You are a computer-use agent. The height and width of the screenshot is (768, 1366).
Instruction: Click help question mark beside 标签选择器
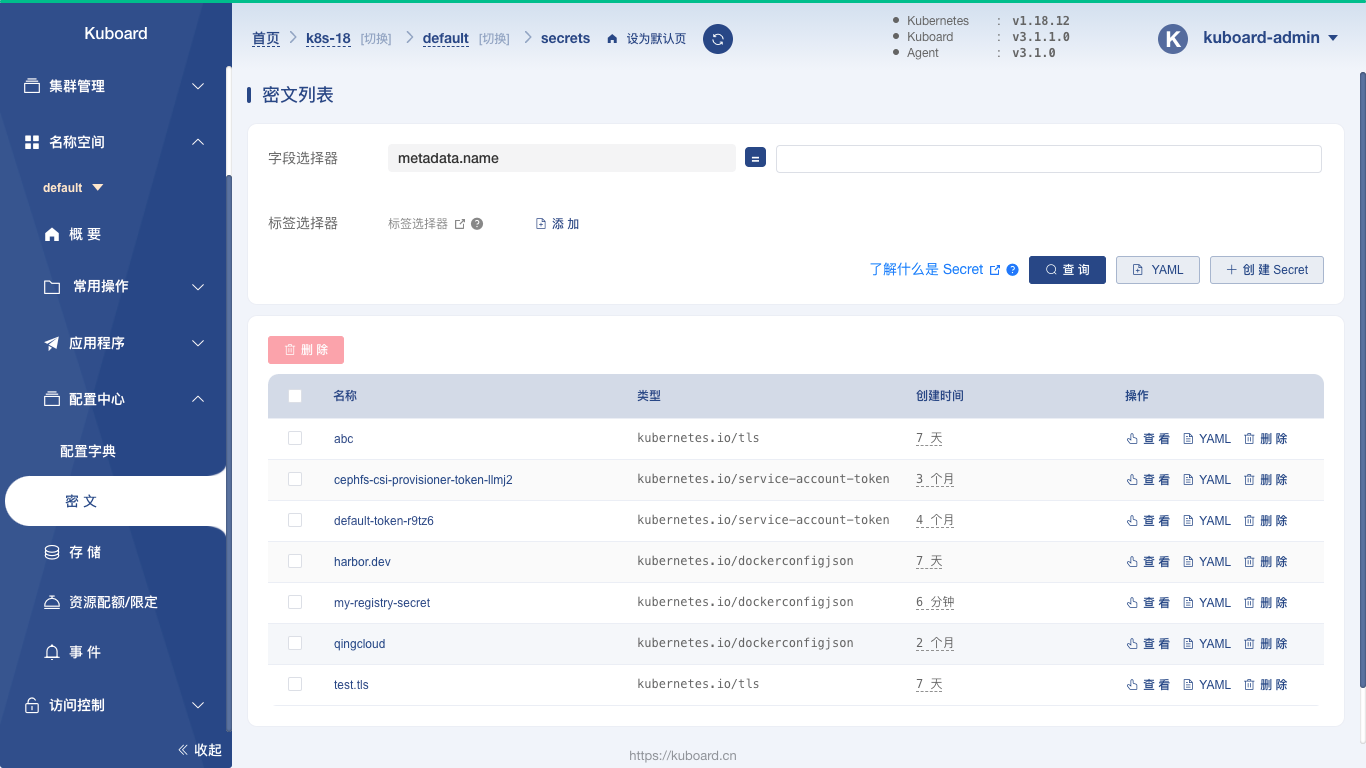(x=477, y=224)
